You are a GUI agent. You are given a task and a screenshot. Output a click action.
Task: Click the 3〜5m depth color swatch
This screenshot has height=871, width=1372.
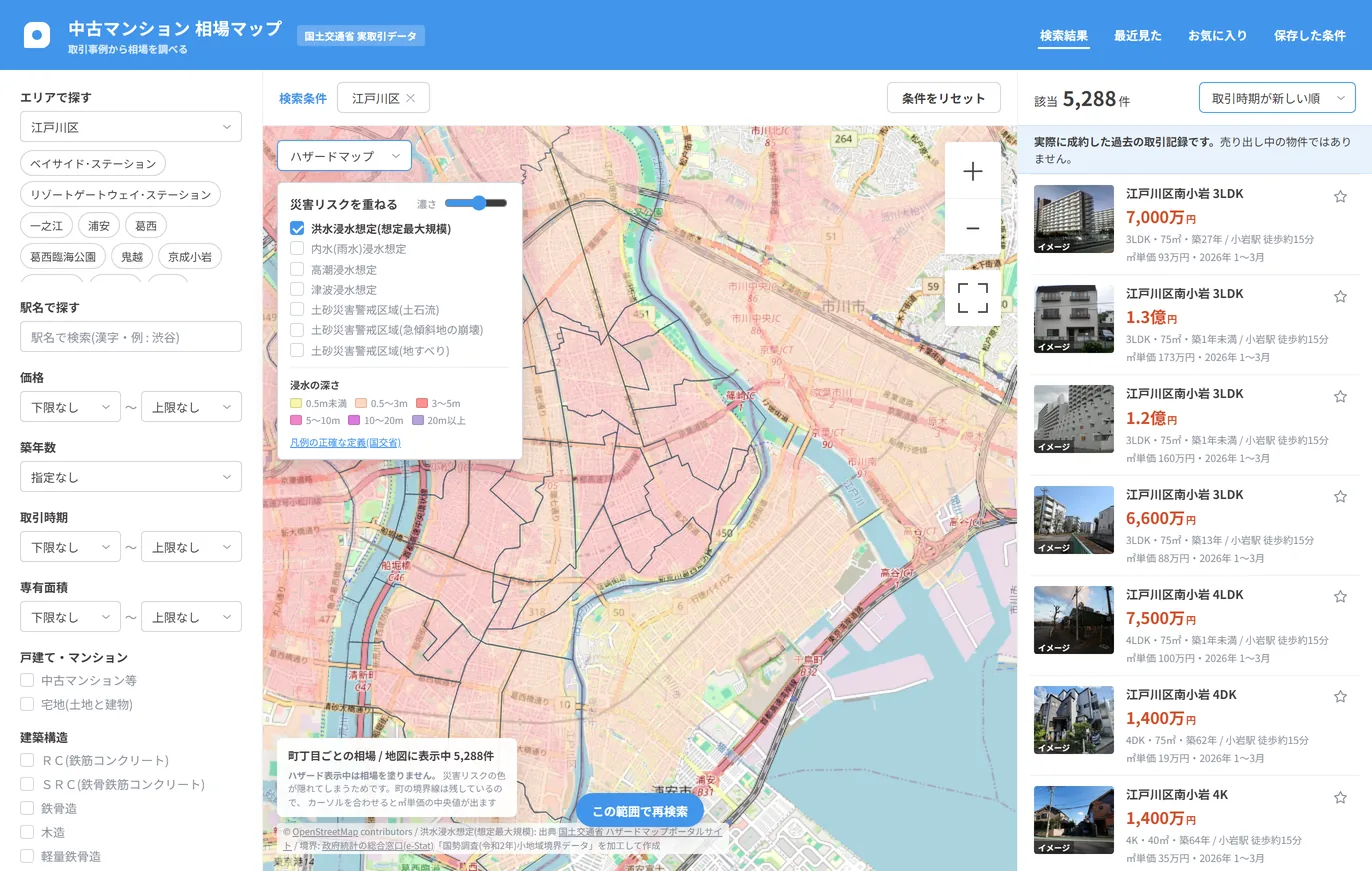(422, 403)
